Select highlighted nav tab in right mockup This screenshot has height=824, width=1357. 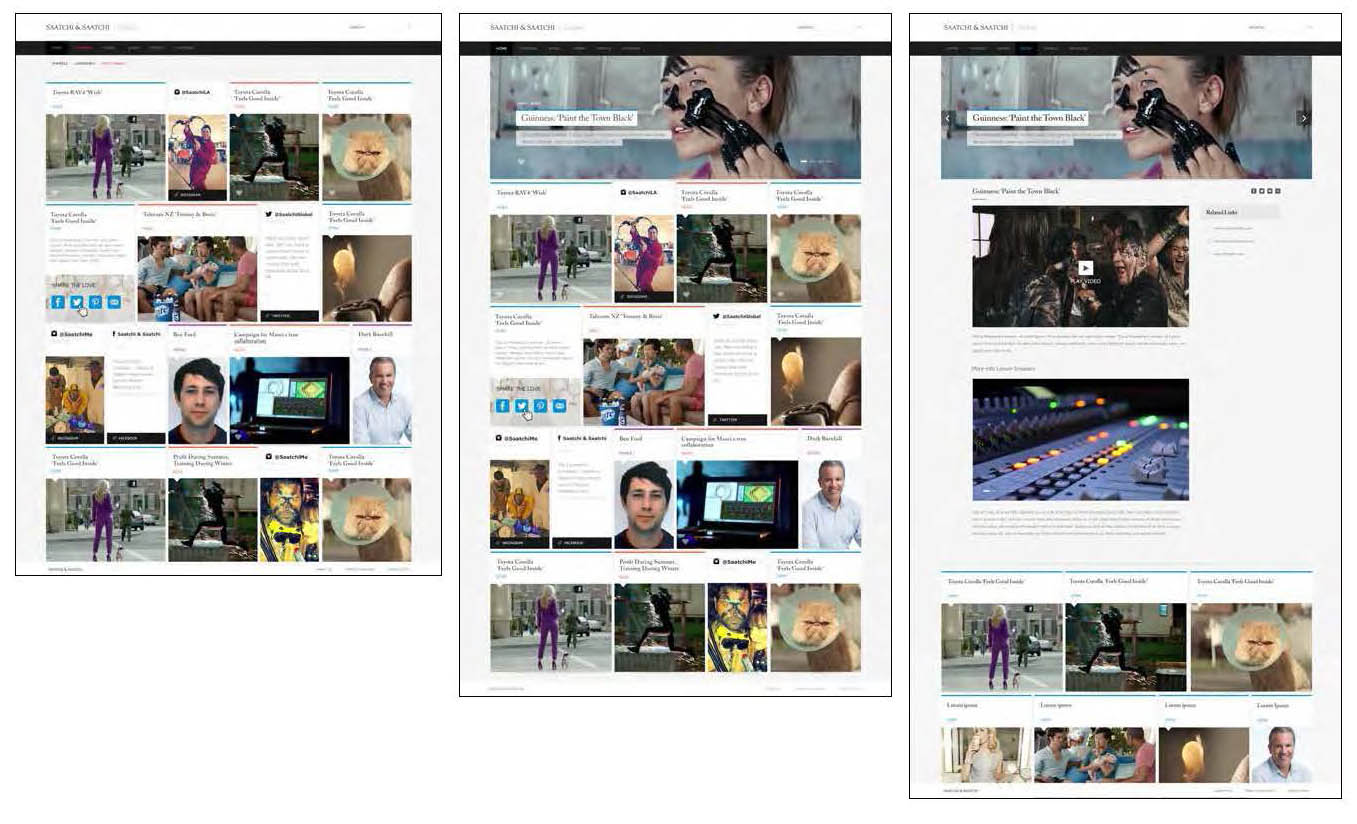(1026, 48)
